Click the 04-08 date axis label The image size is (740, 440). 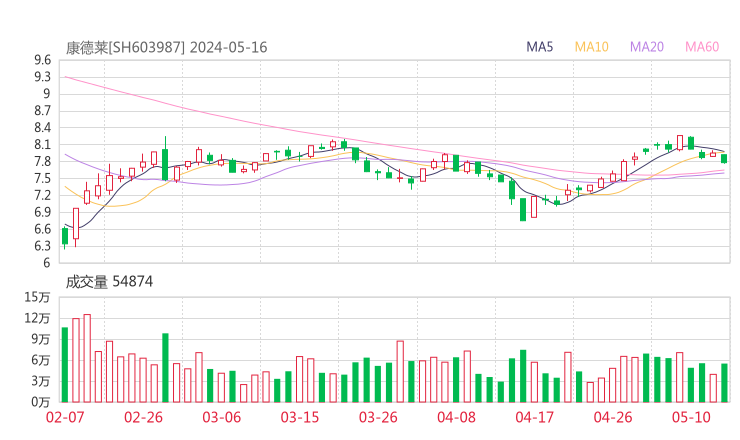tap(456, 417)
